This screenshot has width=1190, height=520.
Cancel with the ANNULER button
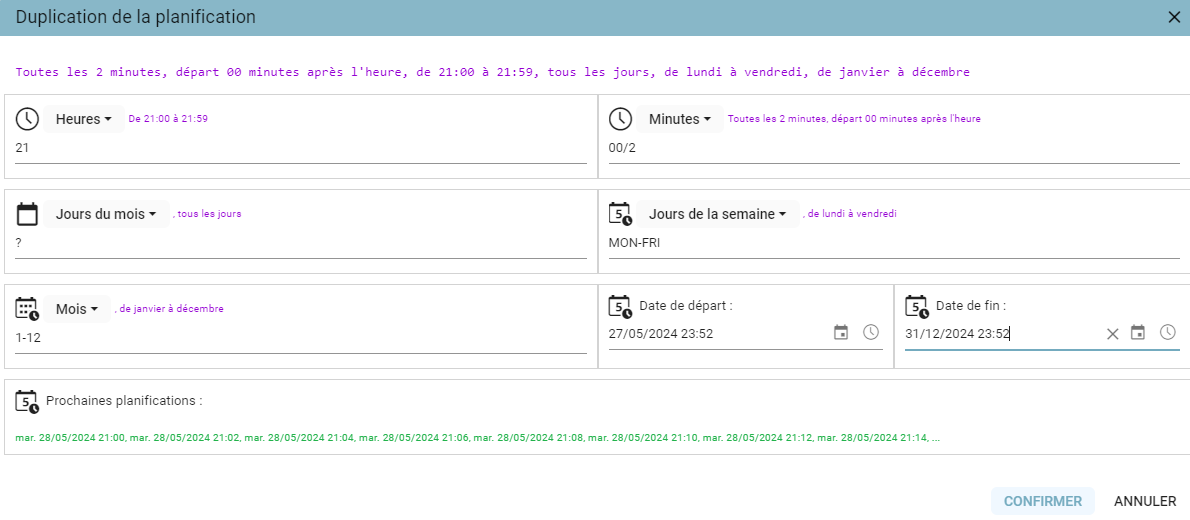tap(1144, 501)
